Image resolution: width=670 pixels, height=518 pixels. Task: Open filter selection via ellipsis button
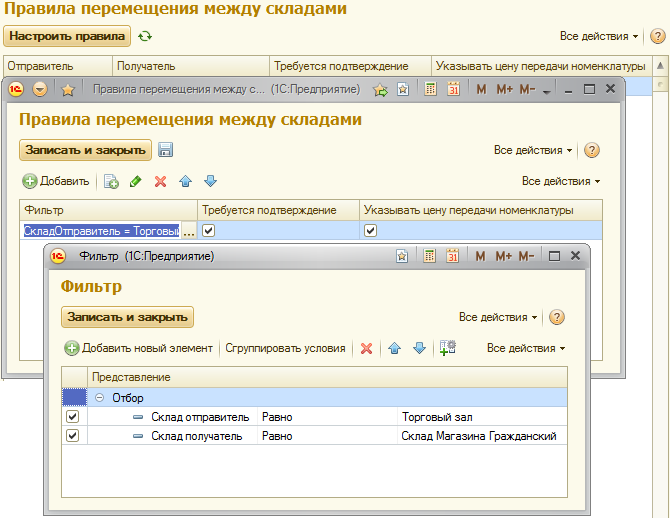[x=188, y=231]
